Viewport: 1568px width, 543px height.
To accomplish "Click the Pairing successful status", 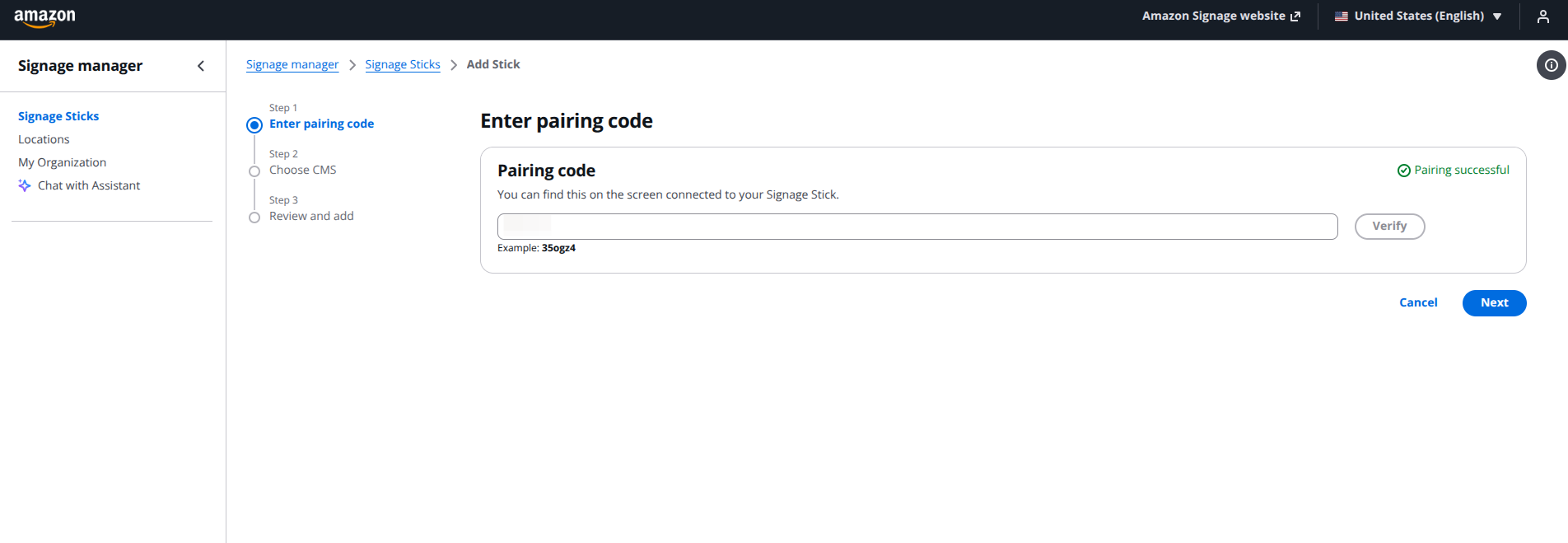I will (1454, 170).
